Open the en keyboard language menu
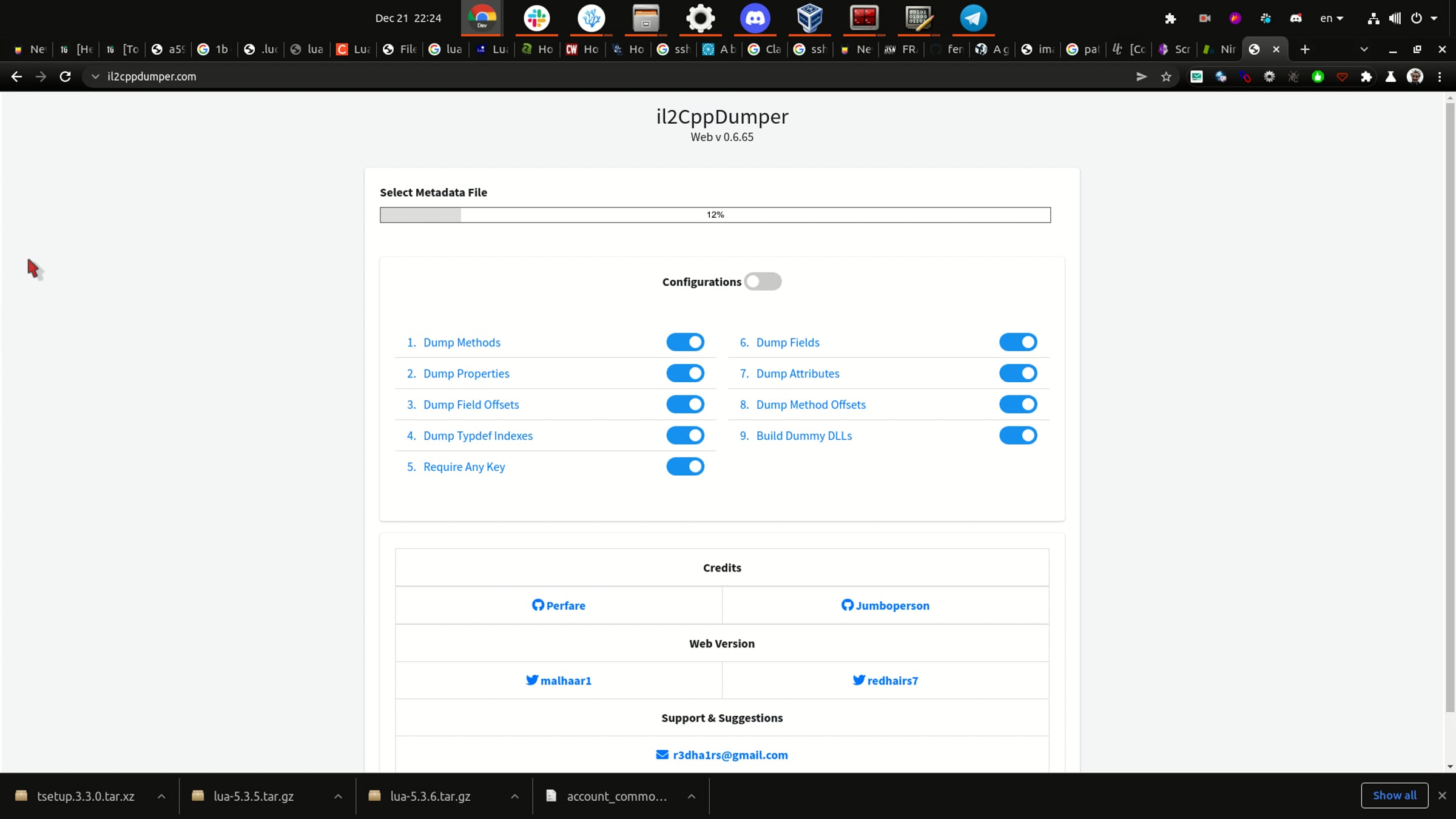The width and height of the screenshot is (1456, 819). [1332, 18]
